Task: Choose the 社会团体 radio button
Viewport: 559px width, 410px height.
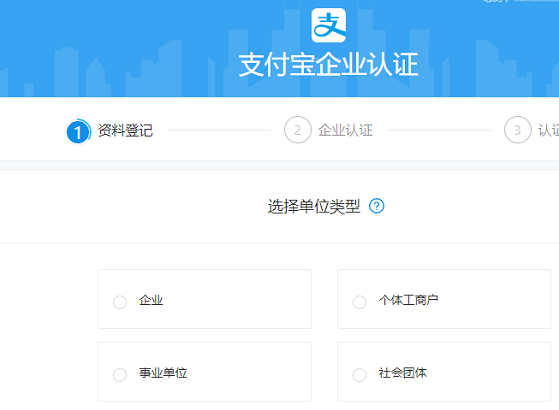Action: (359, 375)
